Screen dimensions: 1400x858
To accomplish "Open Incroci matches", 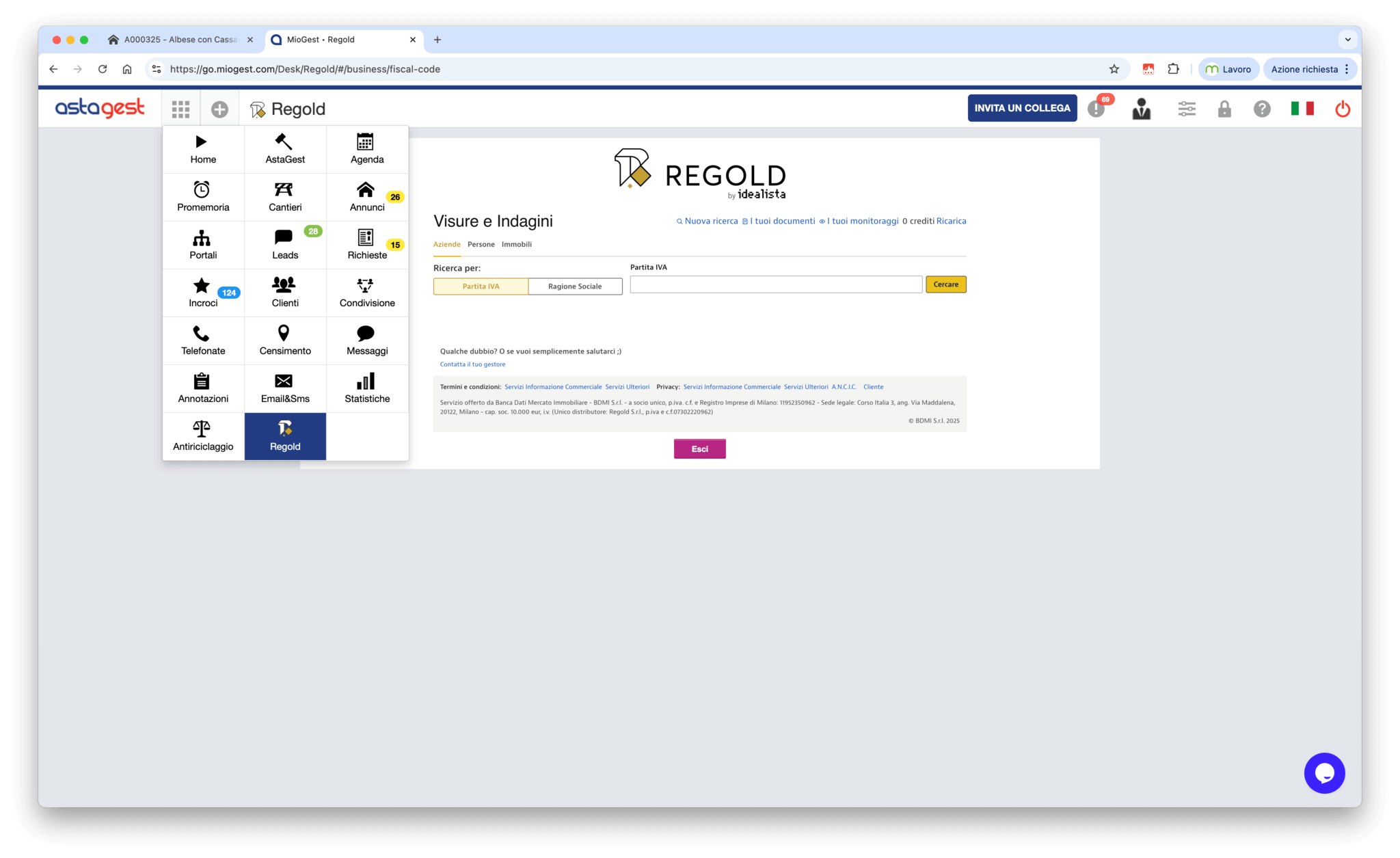I will tap(203, 293).
